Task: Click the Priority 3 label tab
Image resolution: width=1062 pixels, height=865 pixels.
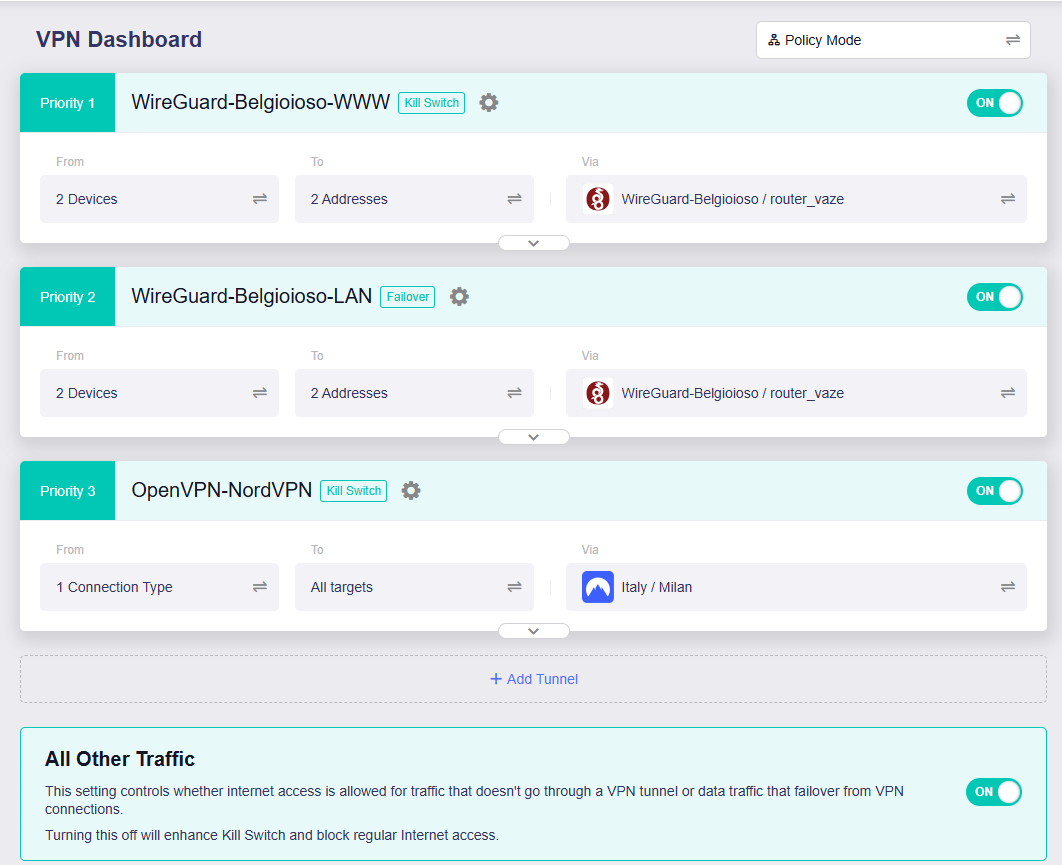Action: [68, 491]
